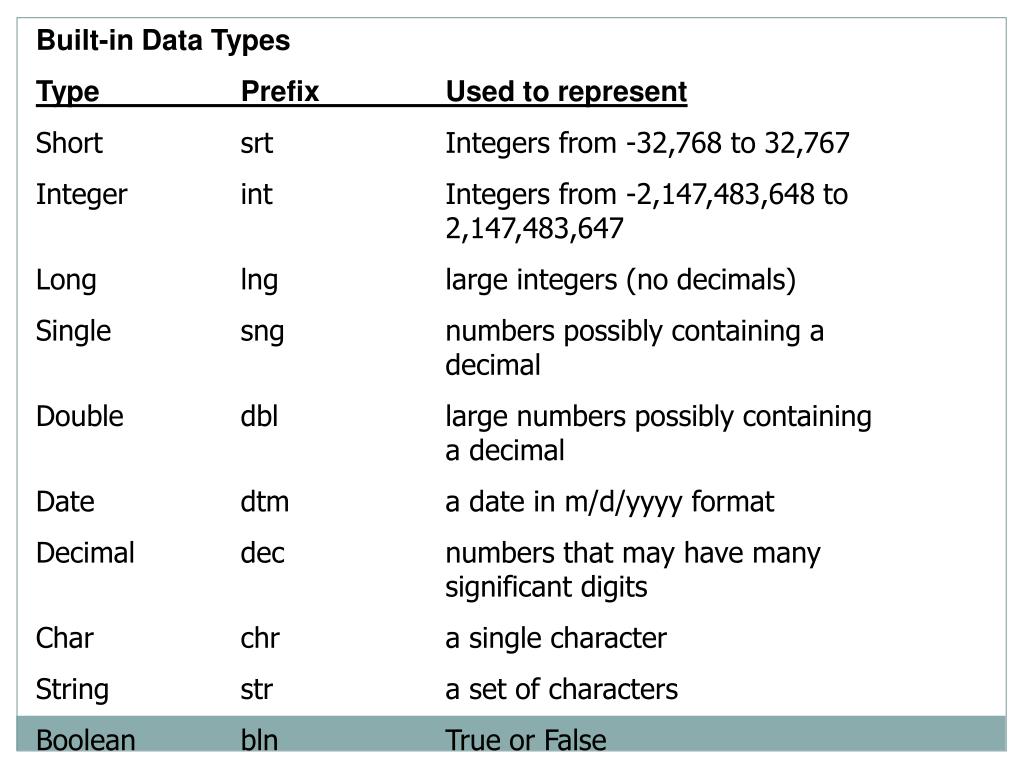Select the 'Single' type label
1024x768 pixels.
(74, 331)
